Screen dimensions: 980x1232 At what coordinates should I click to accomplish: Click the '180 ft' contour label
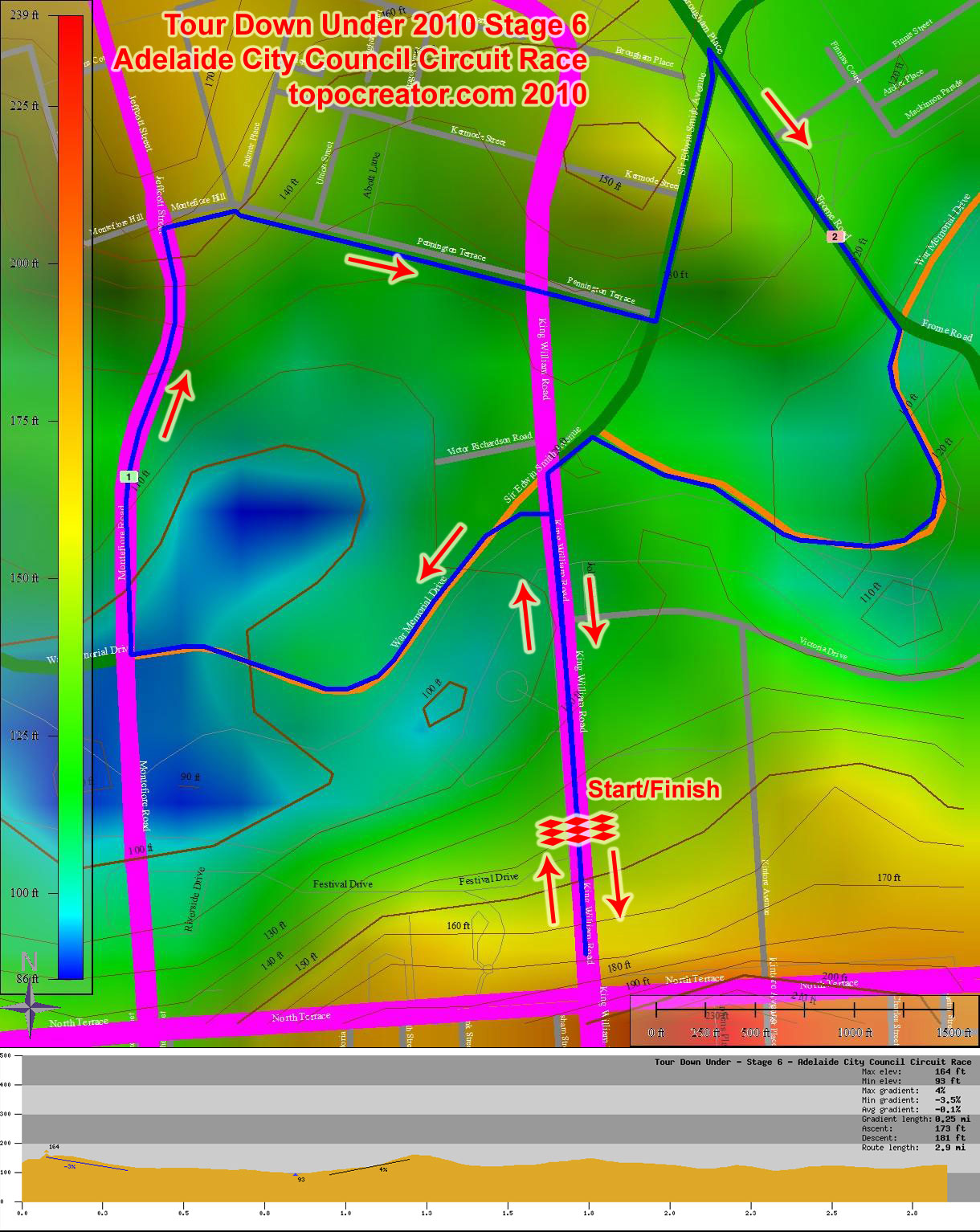(x=619, y=966)
